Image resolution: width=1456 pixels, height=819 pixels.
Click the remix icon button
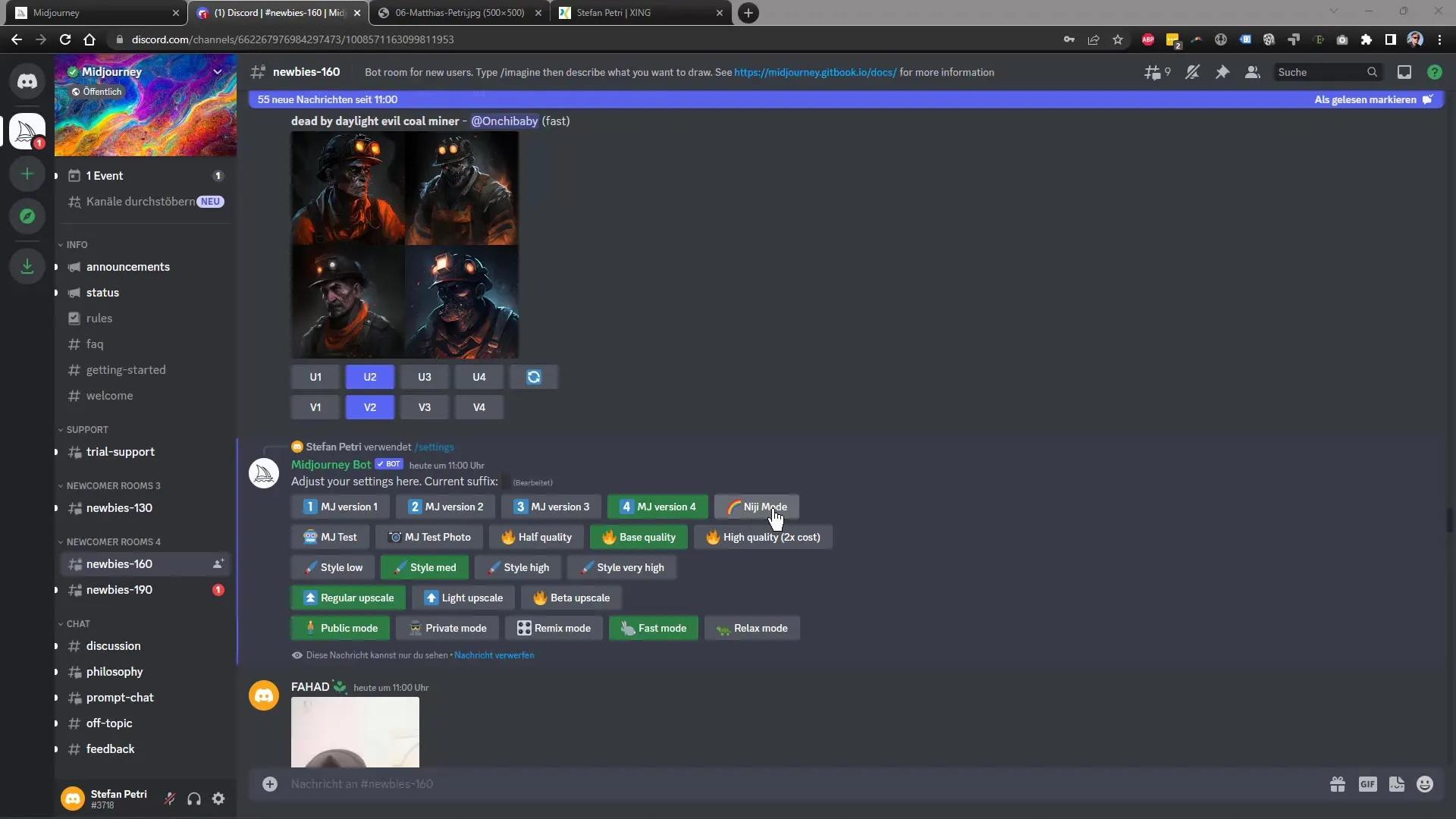tap(555, 628)
